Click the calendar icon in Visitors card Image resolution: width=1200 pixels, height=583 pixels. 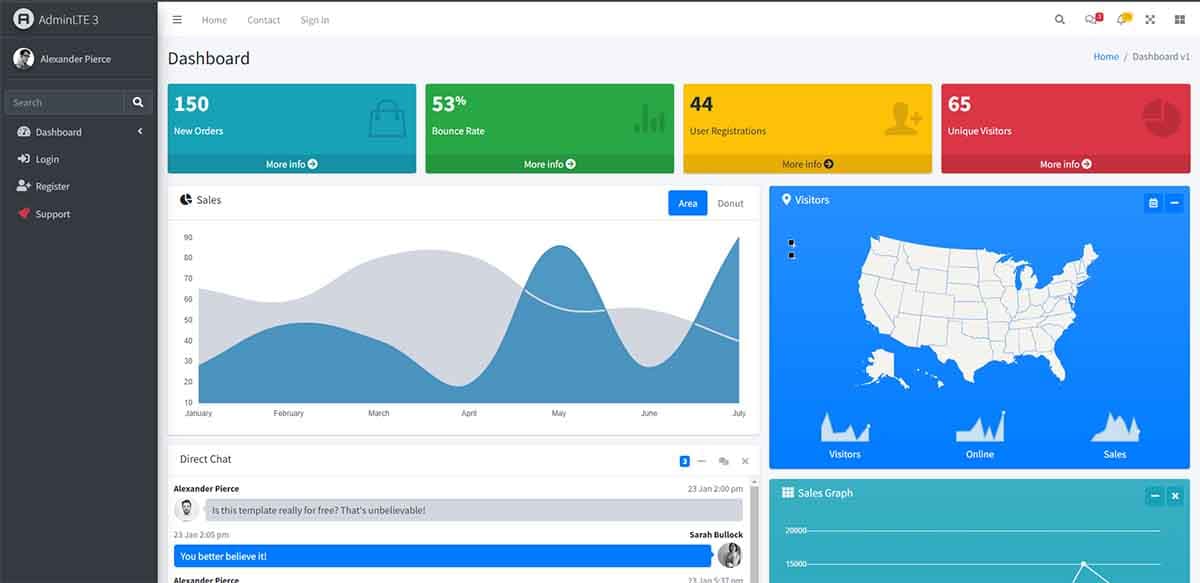[1153, 203]
